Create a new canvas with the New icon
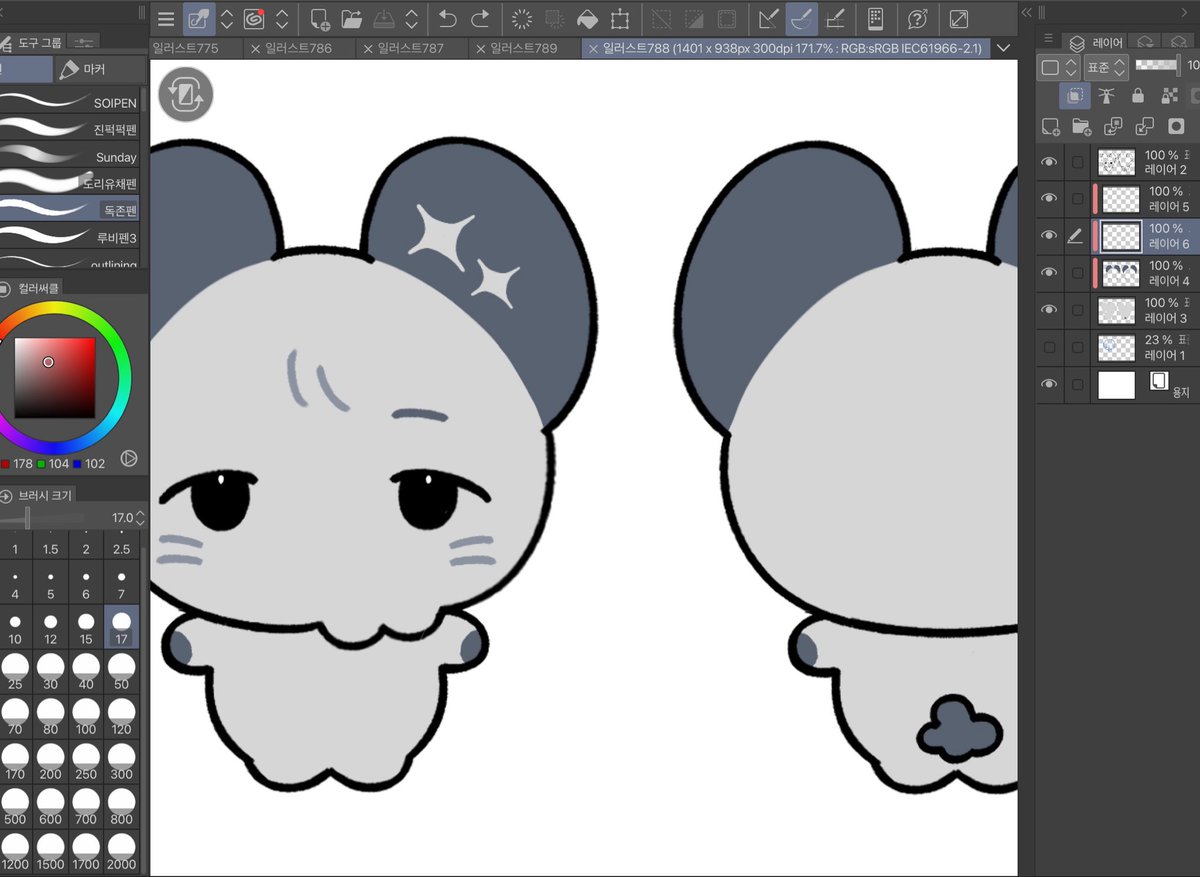This screenshot has height=877, width=1200. click(x=320, y=19)
